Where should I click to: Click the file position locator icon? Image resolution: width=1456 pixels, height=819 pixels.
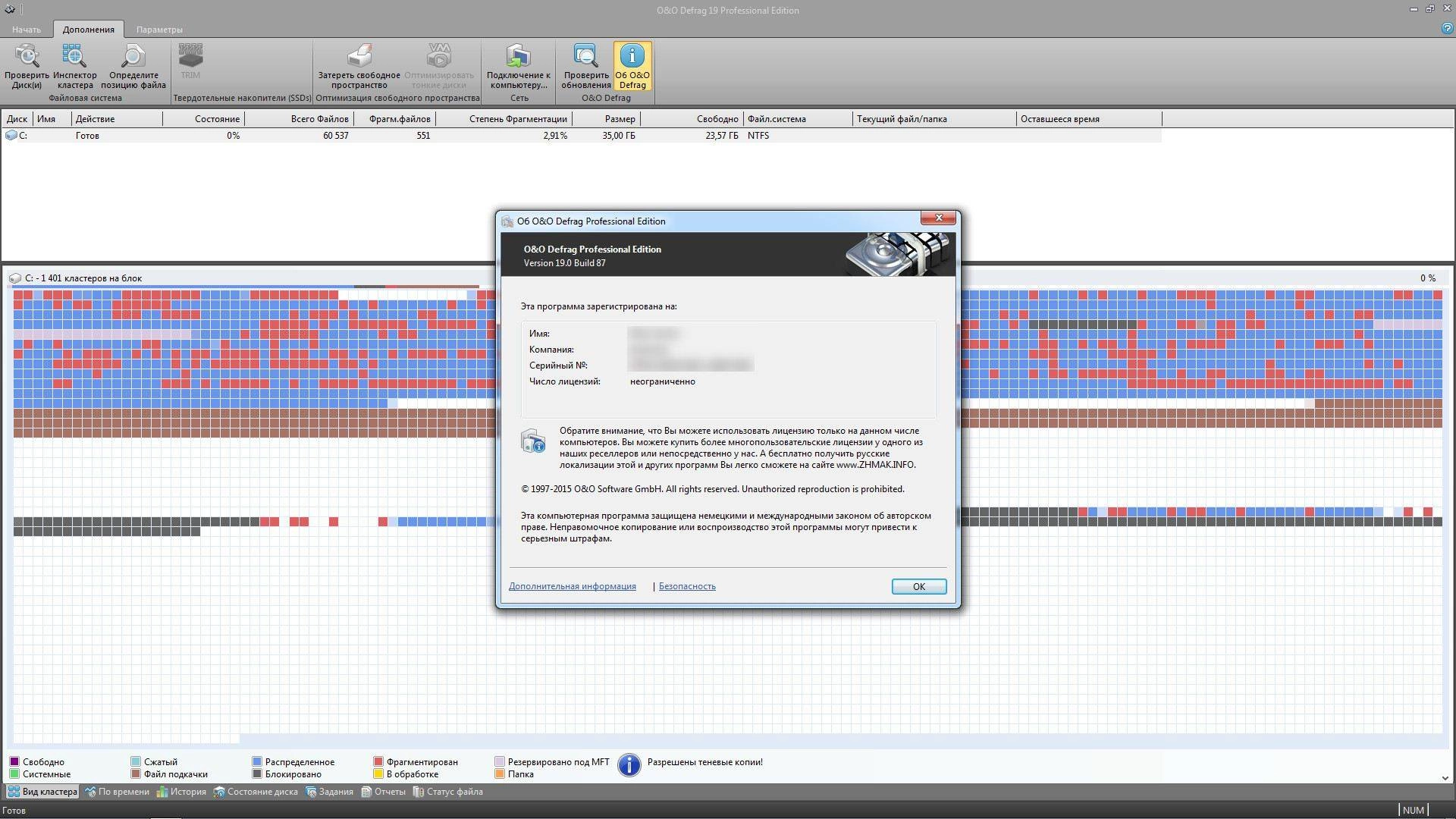coord(133,56)
